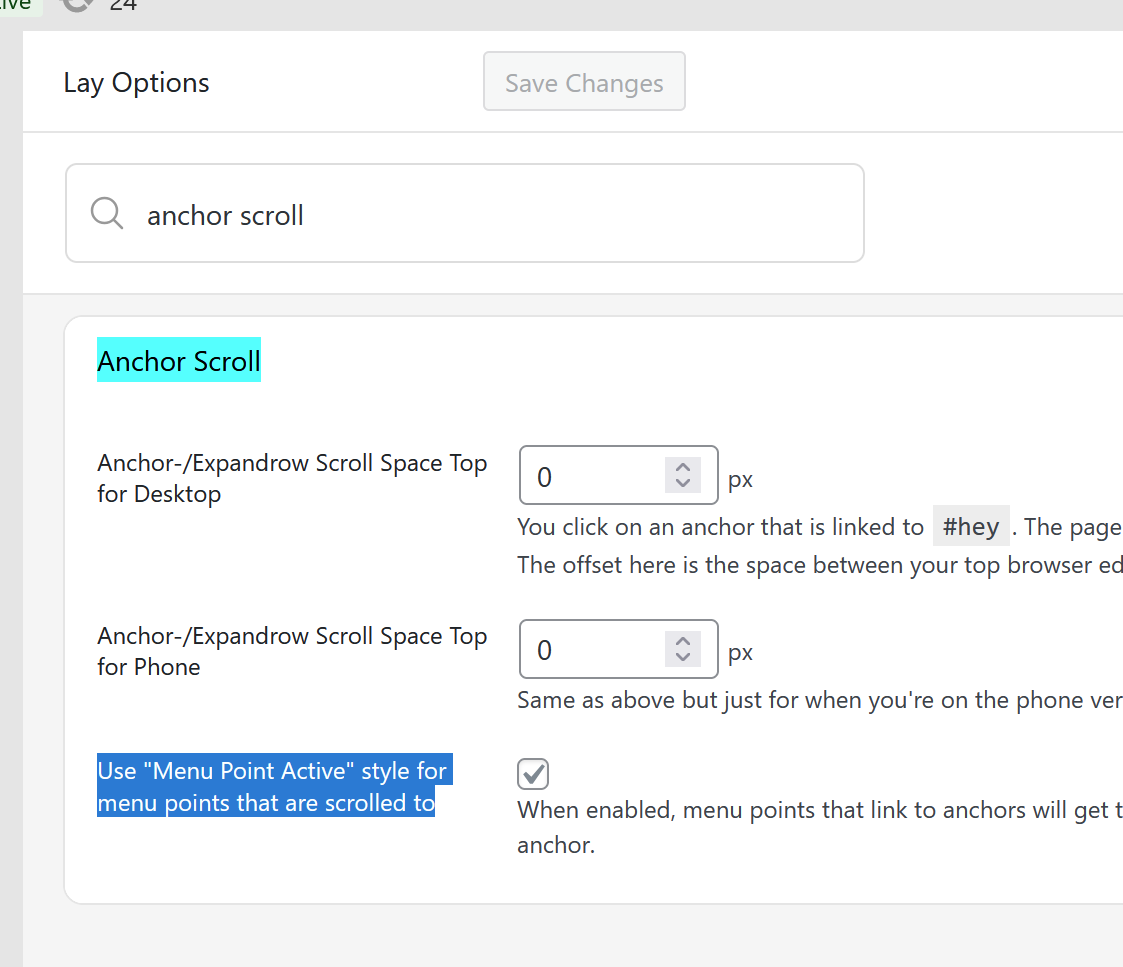This screenshot has width=1123, height=967.
Task: Increase Phone scroll space with up arrow
Action: point(683,642)
